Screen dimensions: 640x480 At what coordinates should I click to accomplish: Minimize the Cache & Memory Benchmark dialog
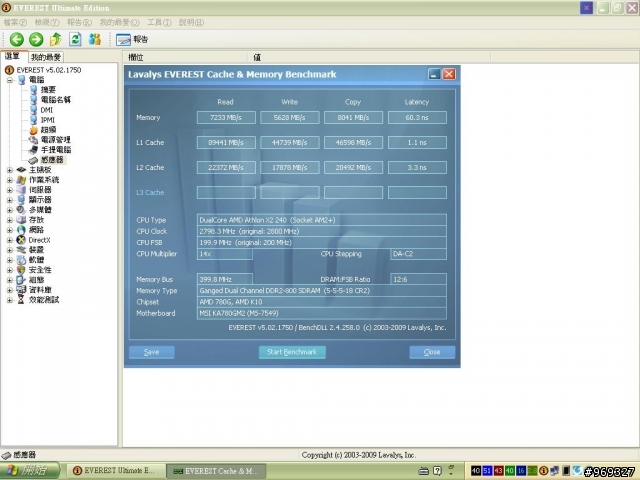pos(434,74)
